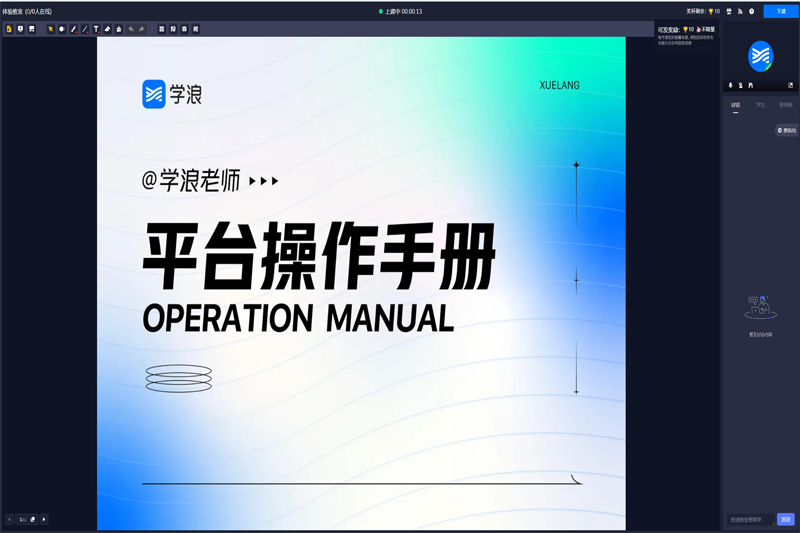
Task: Toggle the microphone under teacher video
Action: (730, 85)
